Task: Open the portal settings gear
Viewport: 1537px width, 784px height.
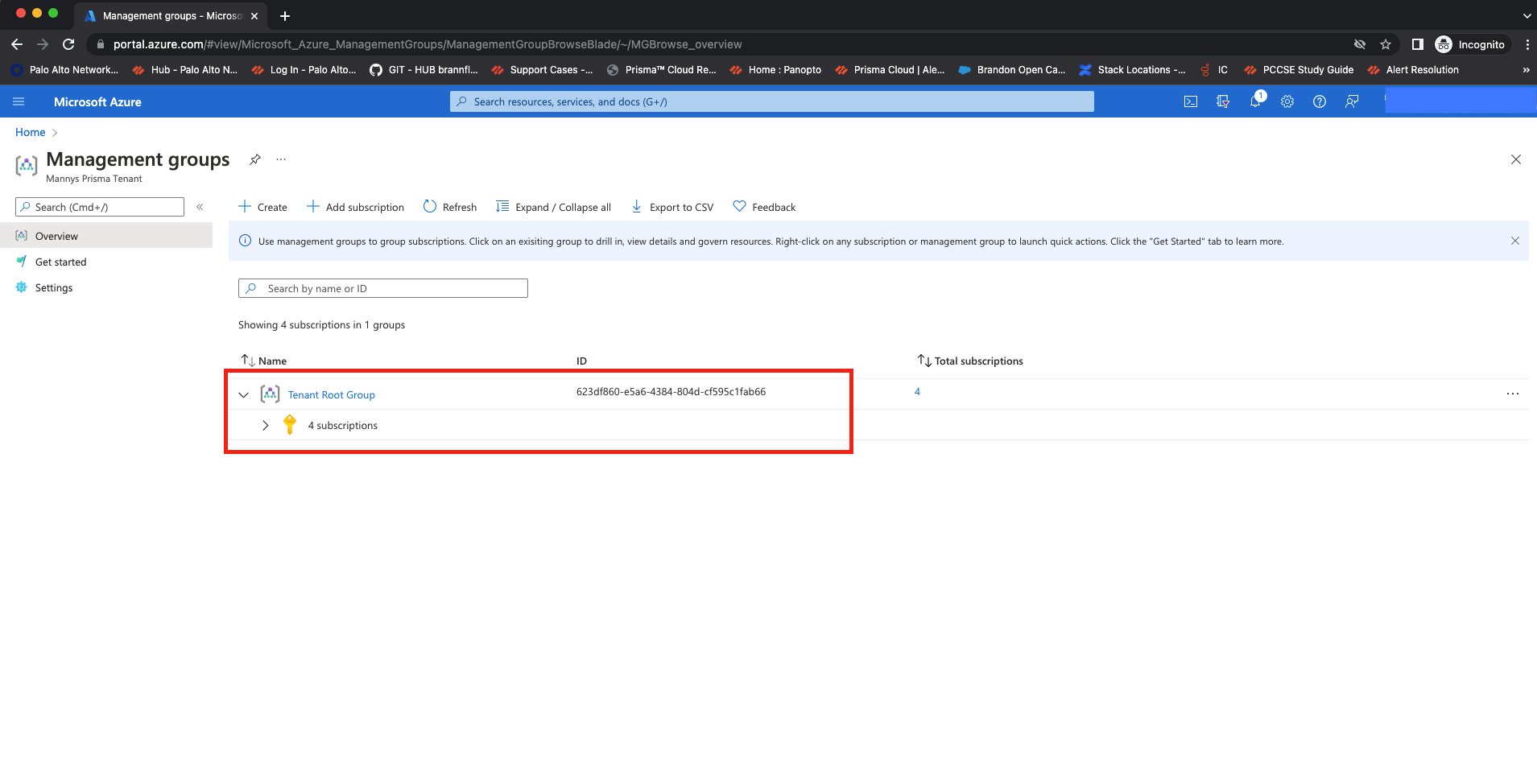Action: [x=1287, y=101]
